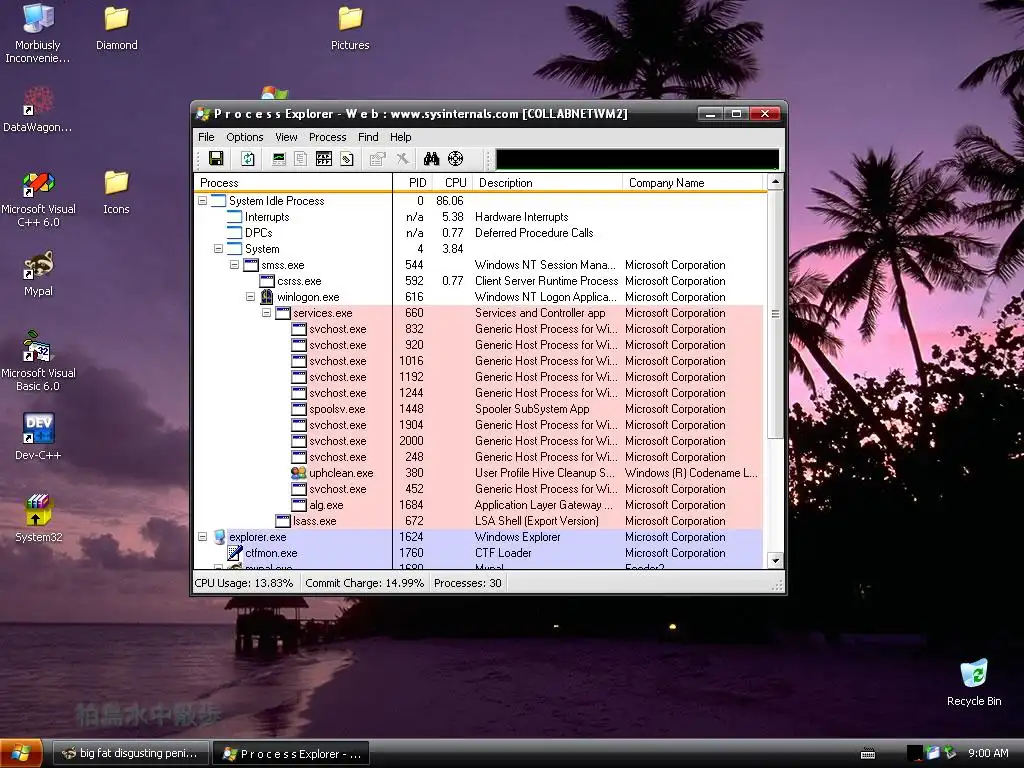Switch to Process Explorer taskbar button

tap(292, 754)
